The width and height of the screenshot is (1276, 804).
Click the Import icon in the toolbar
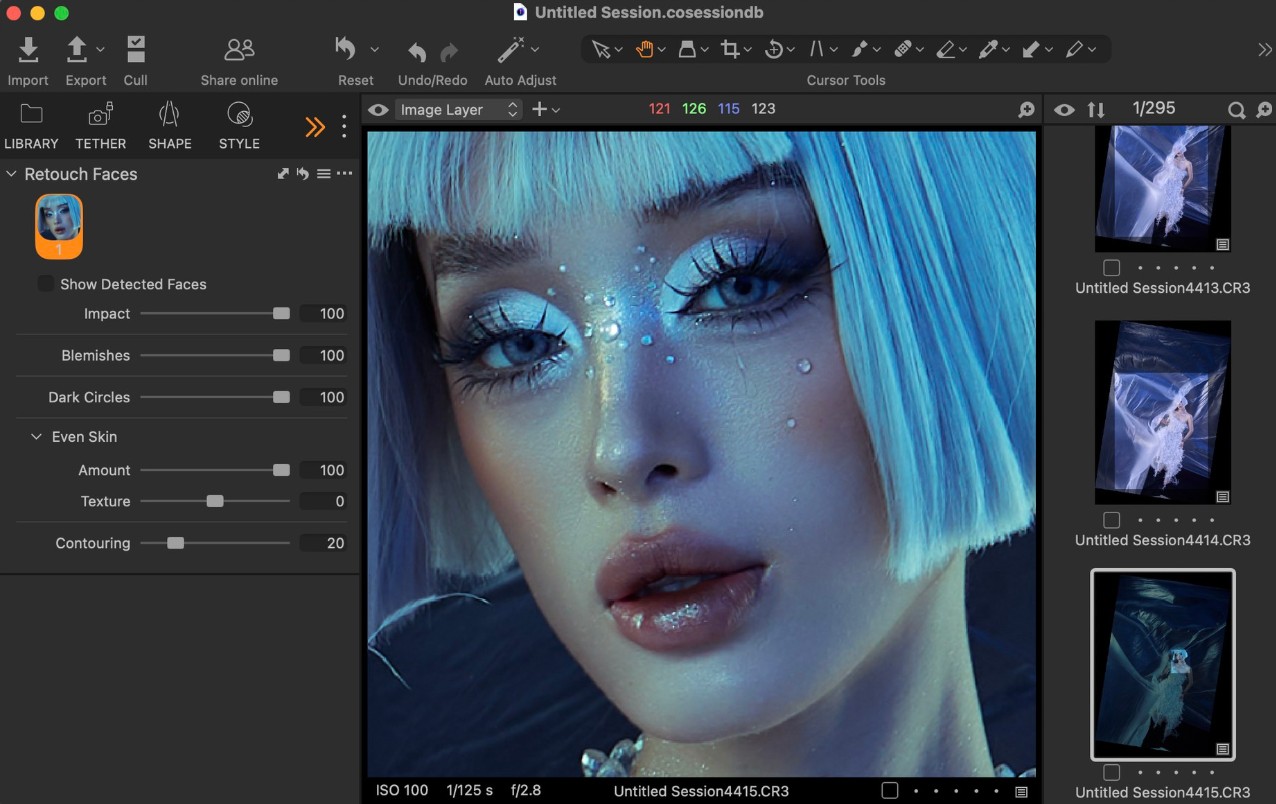(x=28, y=49)
